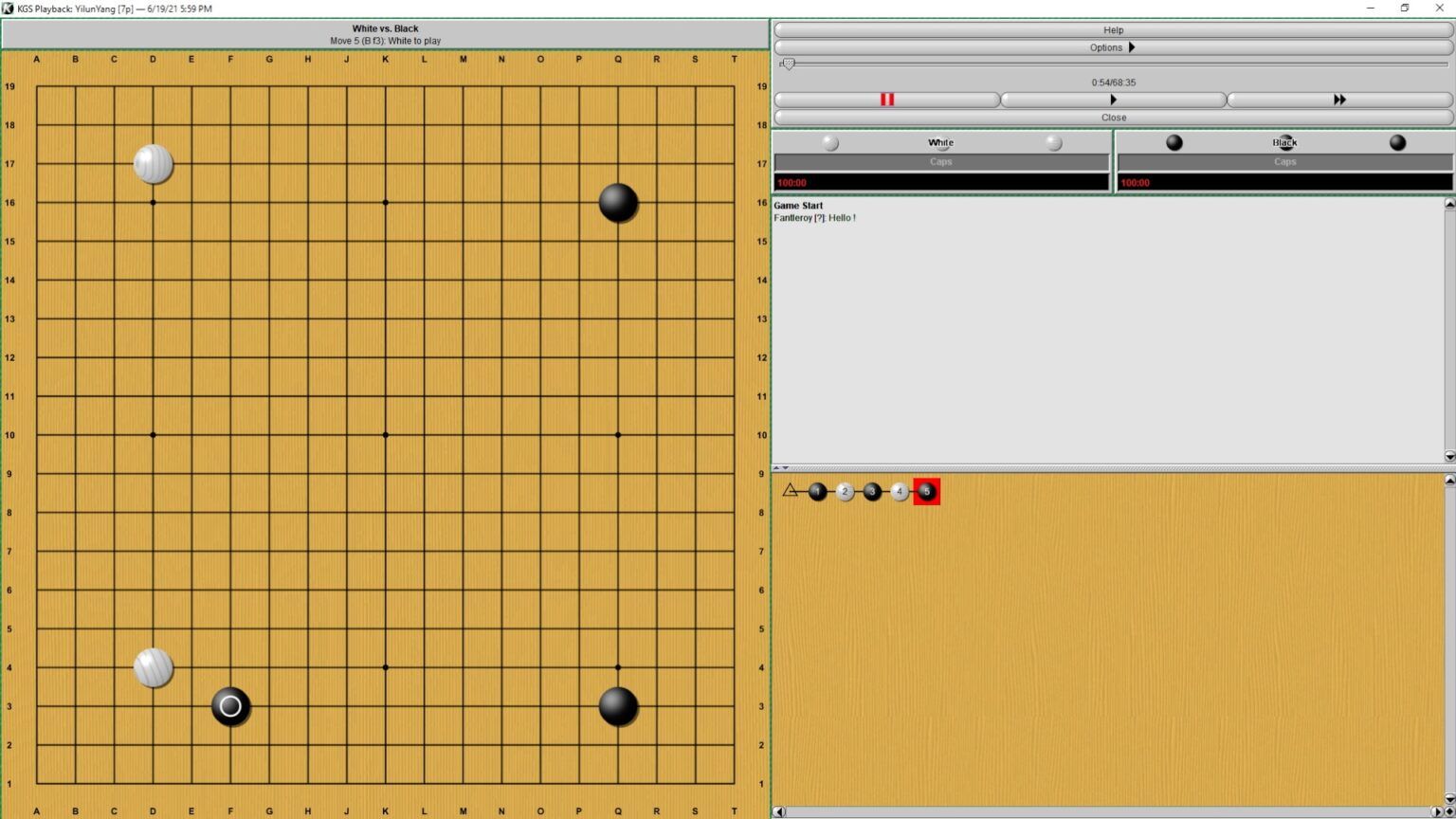Click the Help button

1112,29
